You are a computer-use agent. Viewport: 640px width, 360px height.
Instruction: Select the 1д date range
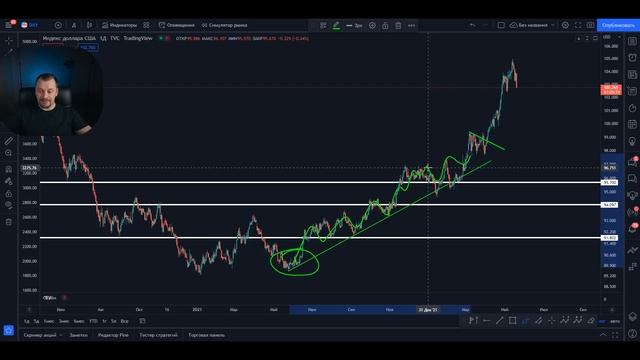(x=27, y=321)
